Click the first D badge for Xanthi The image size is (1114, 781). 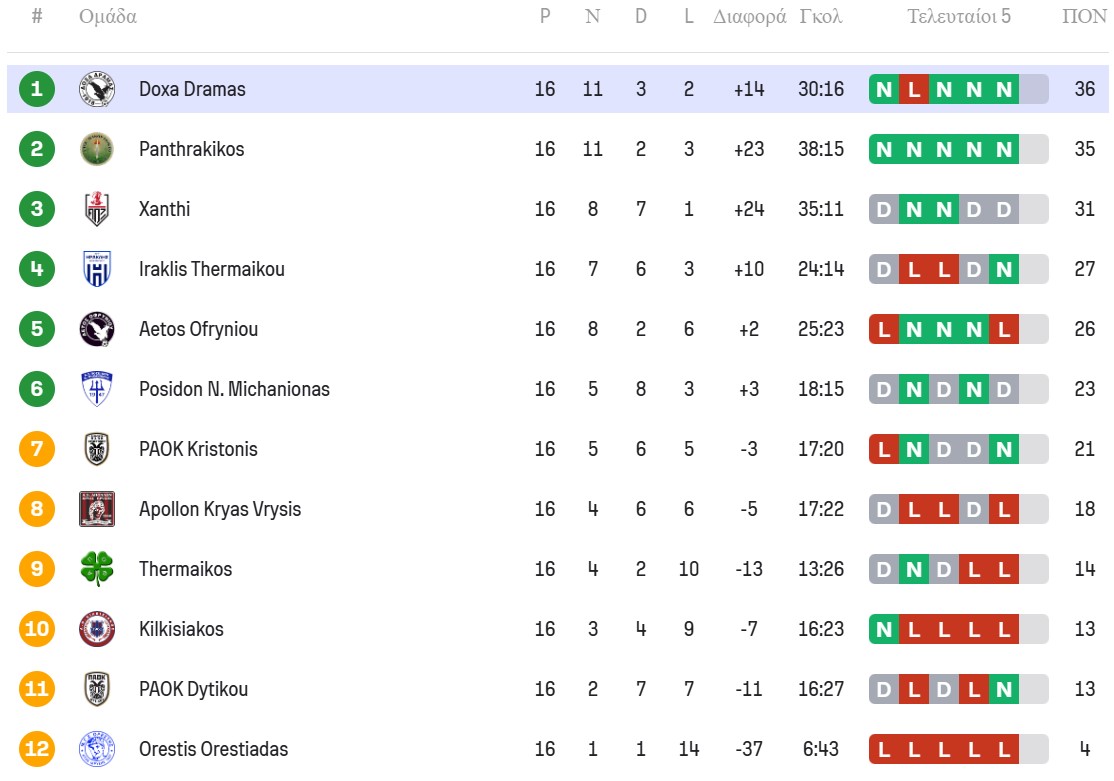pyautogui.click(x=883, y=209)
